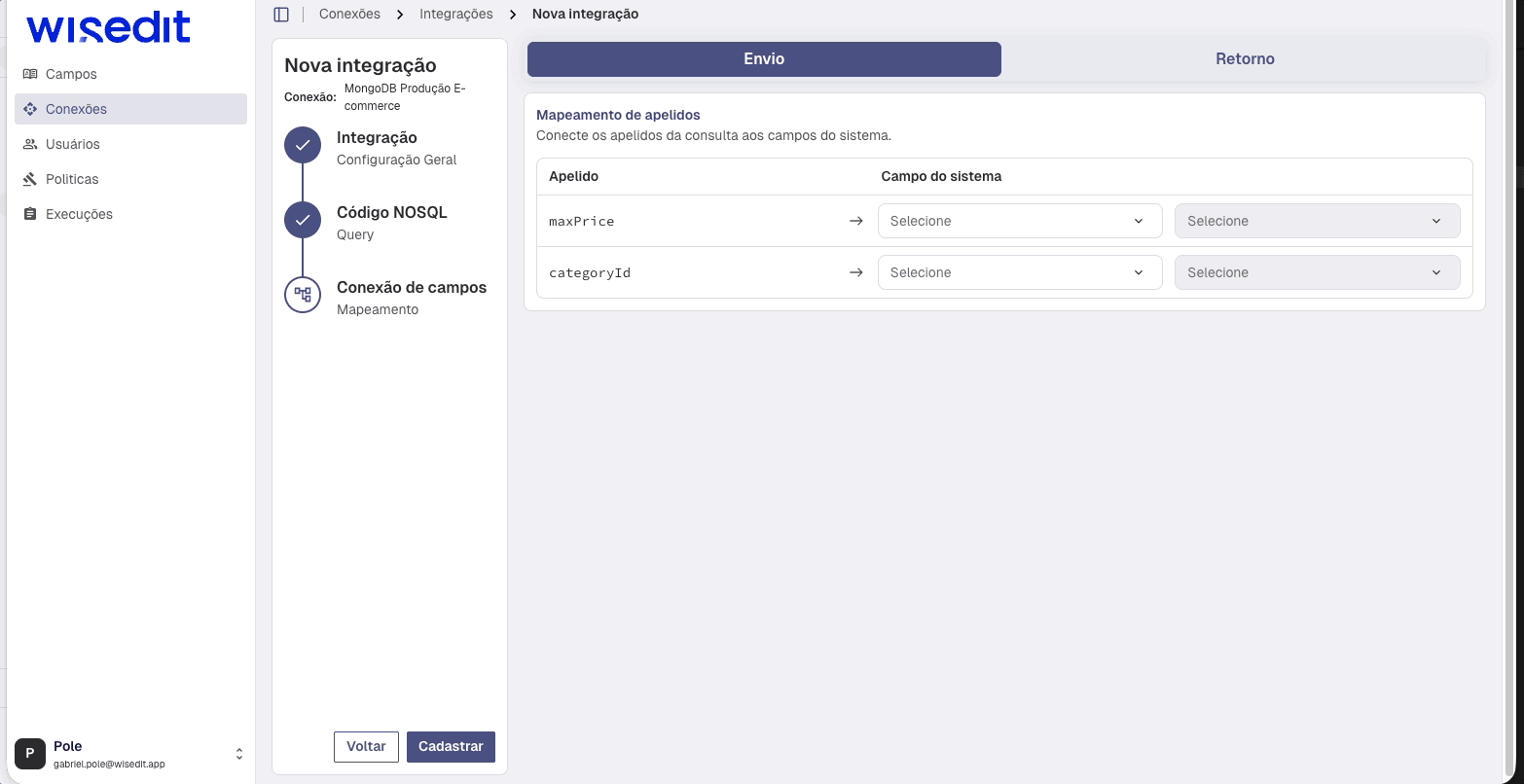Open the Campo do sistema dropdown for maxPrice
Viewport: 1524px width, 784px height.
tap(1019, 221)
